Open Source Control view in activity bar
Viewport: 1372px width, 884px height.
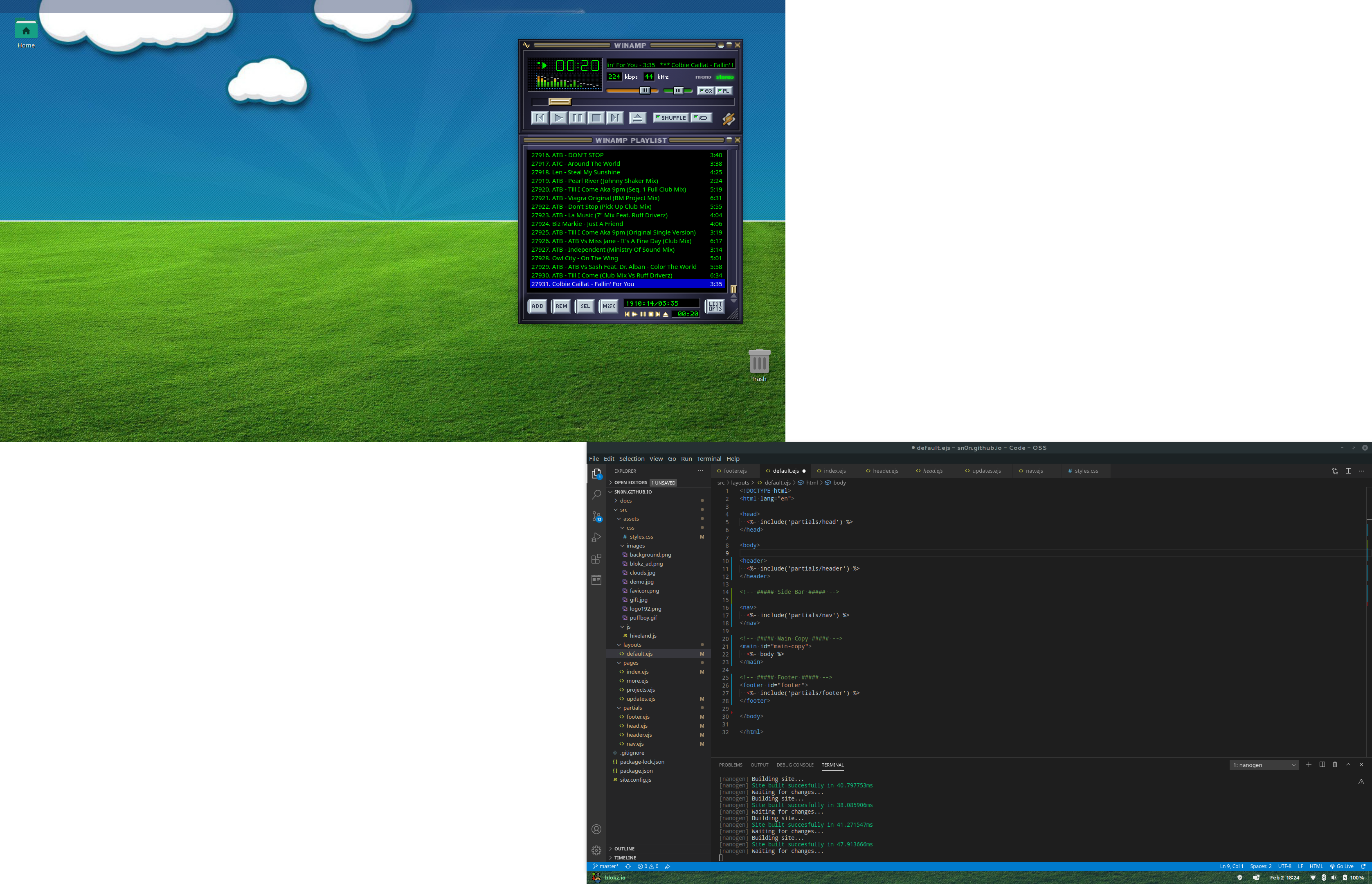pyautogui.click(x=596, y=516)
